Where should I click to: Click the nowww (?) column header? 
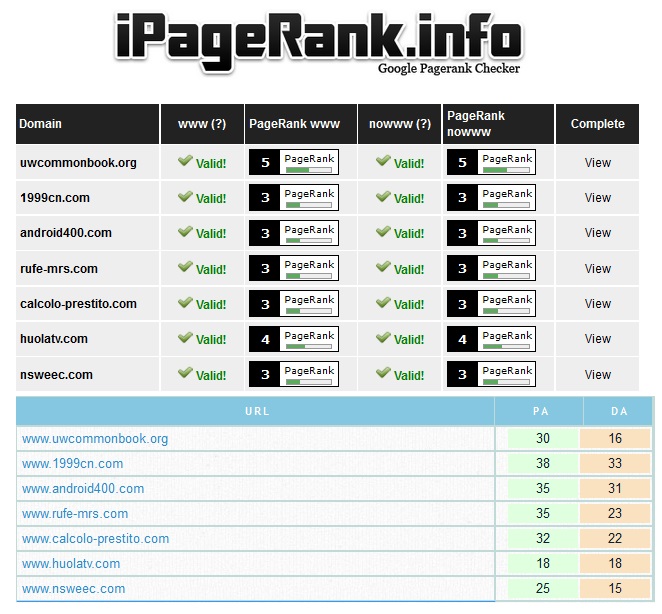click(400, 124)
